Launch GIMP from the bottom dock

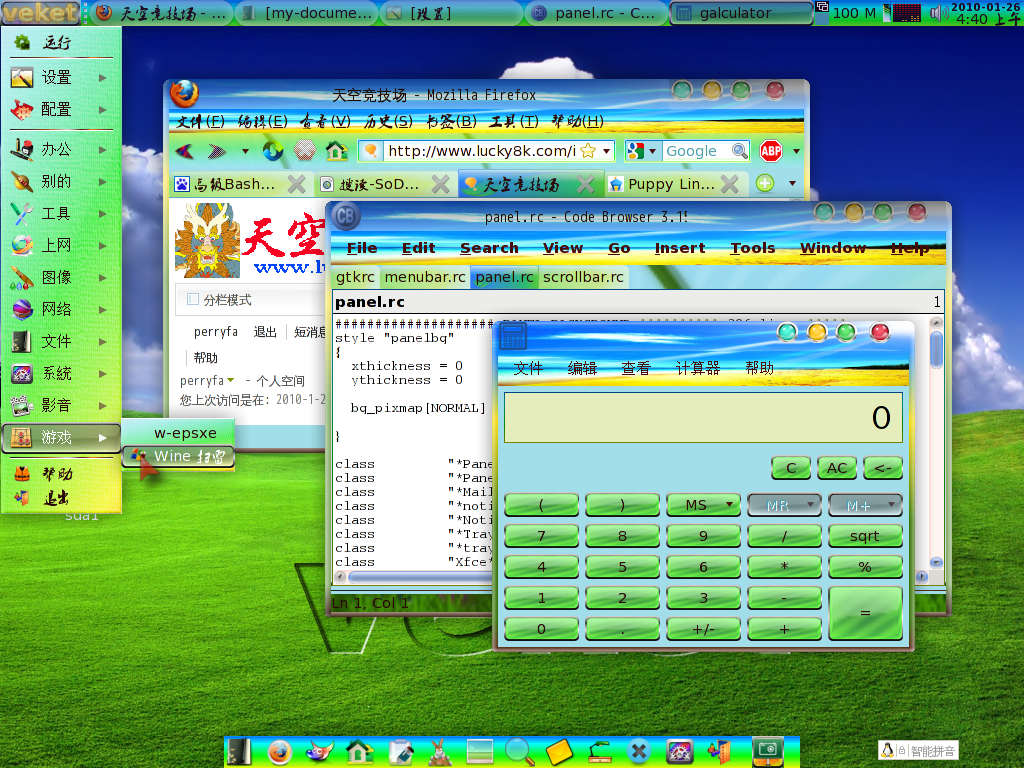point(320,752)
